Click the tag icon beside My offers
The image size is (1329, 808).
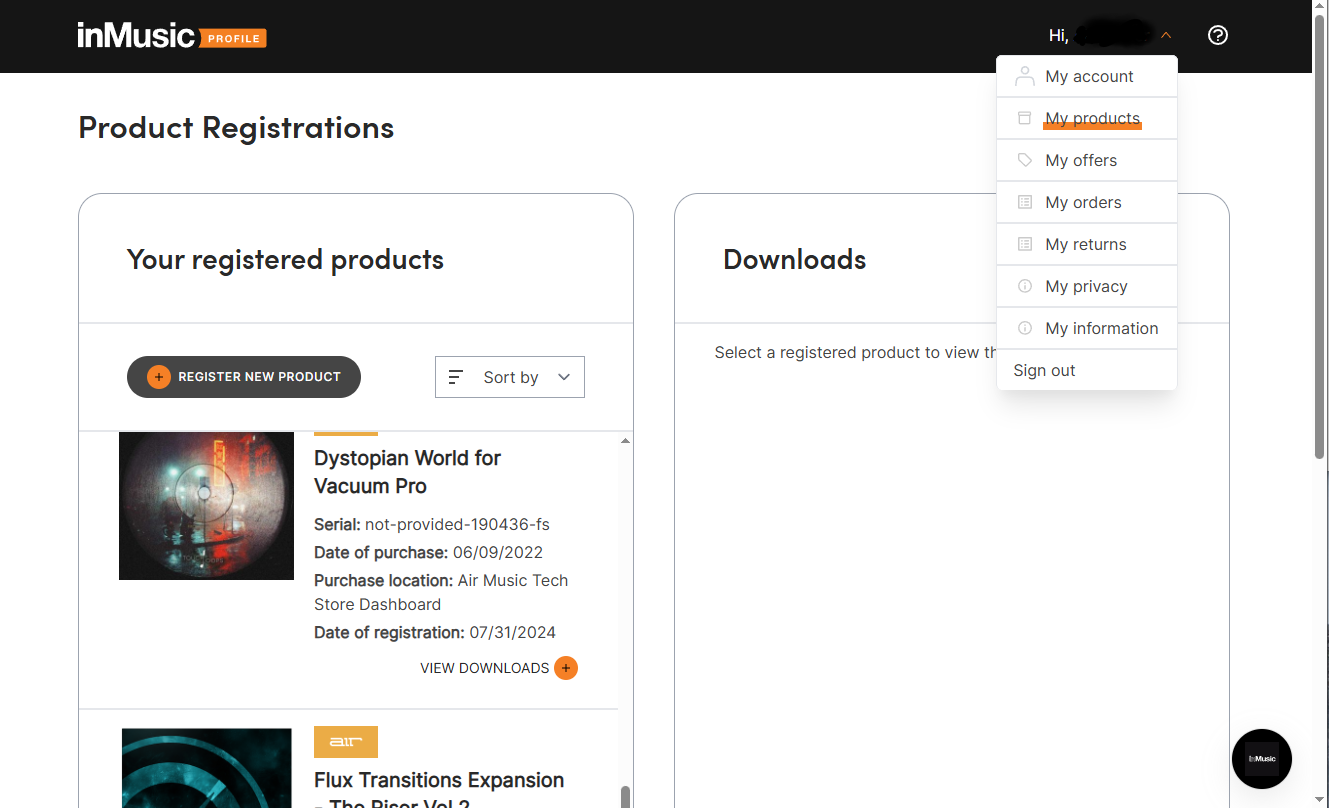point(1024,160)
